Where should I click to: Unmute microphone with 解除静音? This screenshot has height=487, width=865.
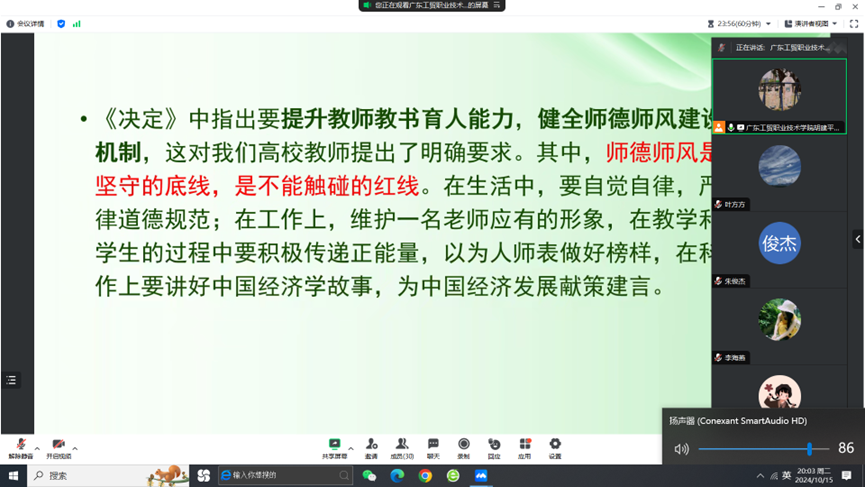pyautogui.click(x=20, y=446)
